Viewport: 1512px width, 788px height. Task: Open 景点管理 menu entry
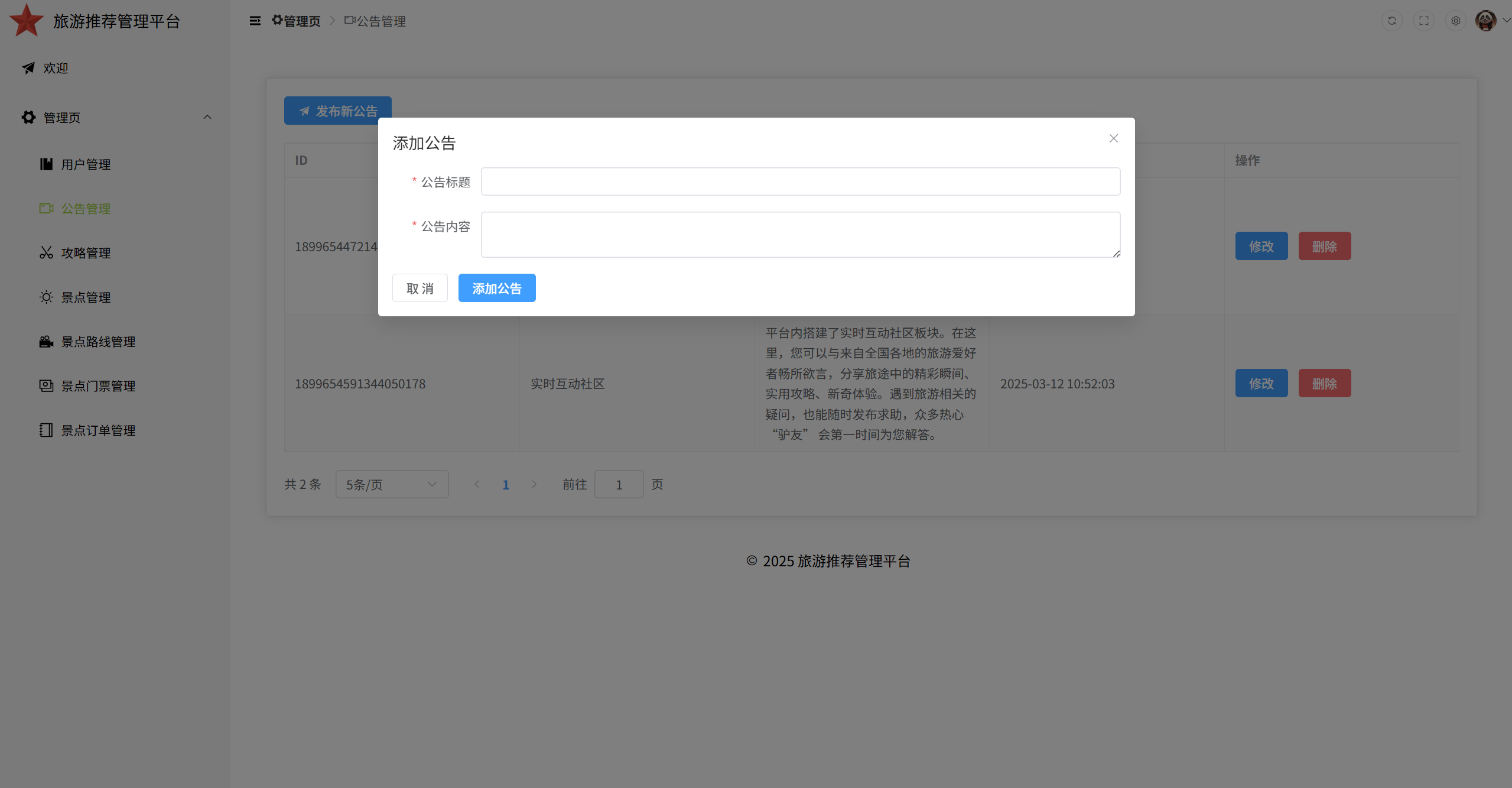click(86, 297)
